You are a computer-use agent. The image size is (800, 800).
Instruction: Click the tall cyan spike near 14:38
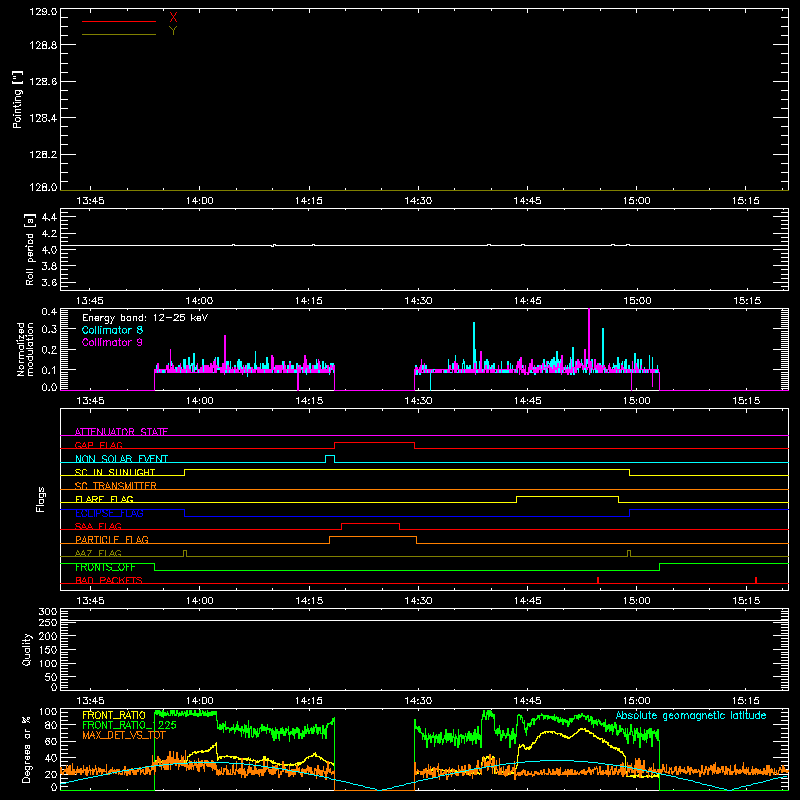coord(474,344)
